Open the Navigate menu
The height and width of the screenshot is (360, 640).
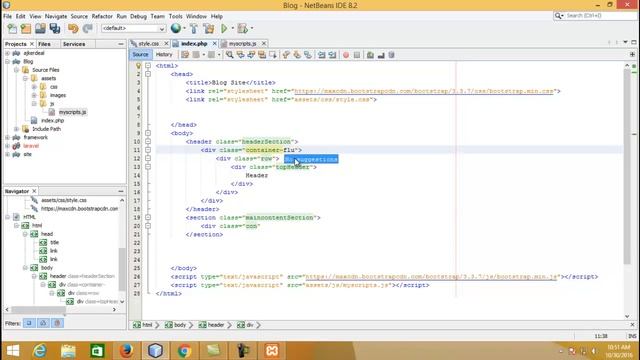tap(56, 16)
